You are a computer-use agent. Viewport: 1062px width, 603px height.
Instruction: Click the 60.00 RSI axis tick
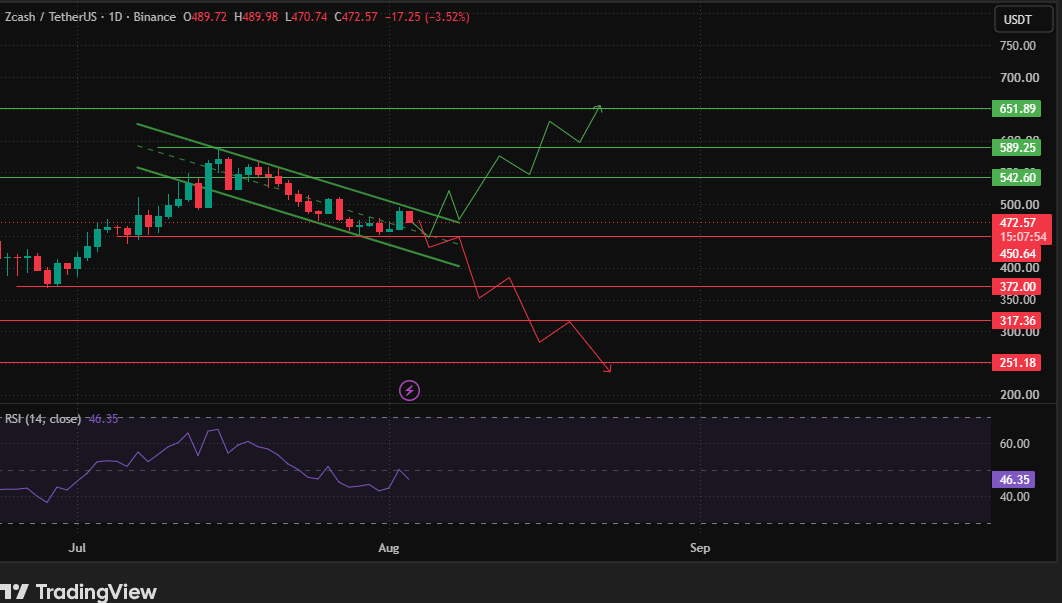coord(1015,444)
